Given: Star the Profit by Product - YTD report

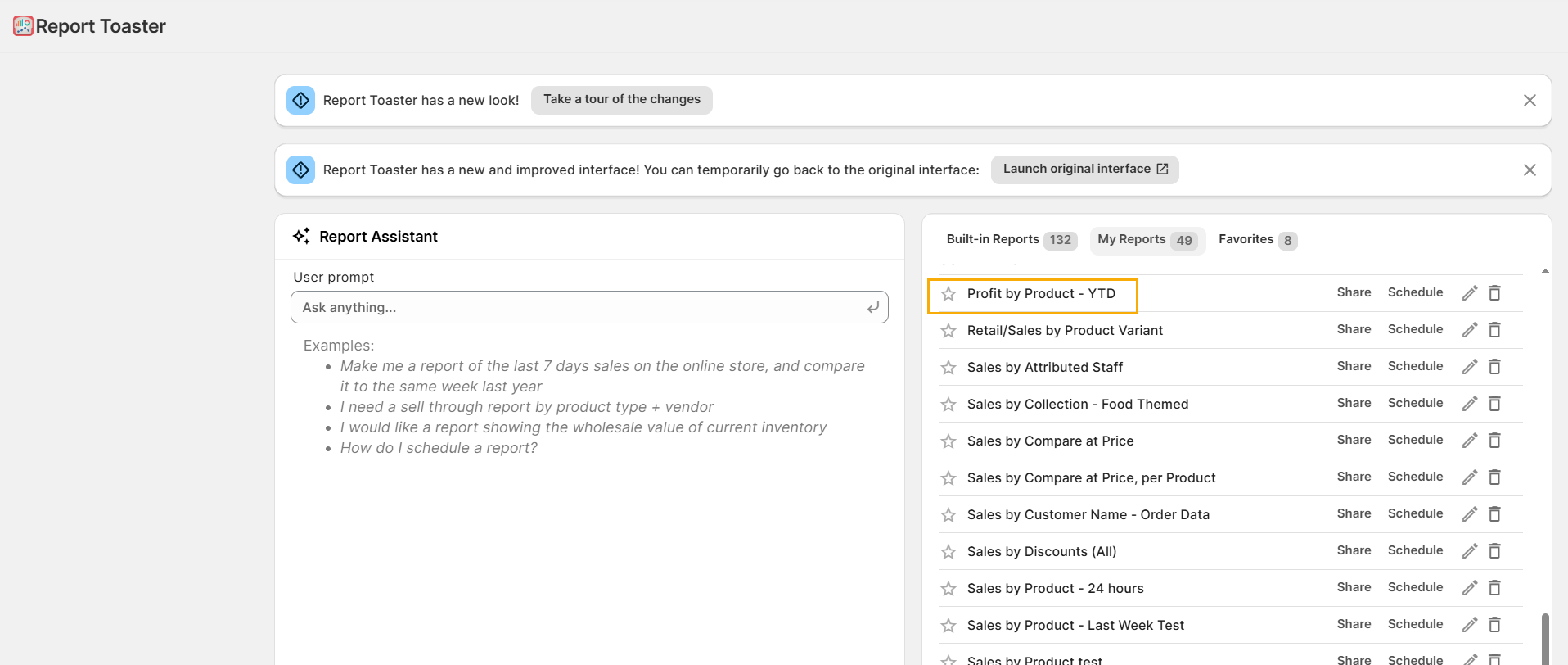Looking at the screenshot, I should tap(948, 294).
